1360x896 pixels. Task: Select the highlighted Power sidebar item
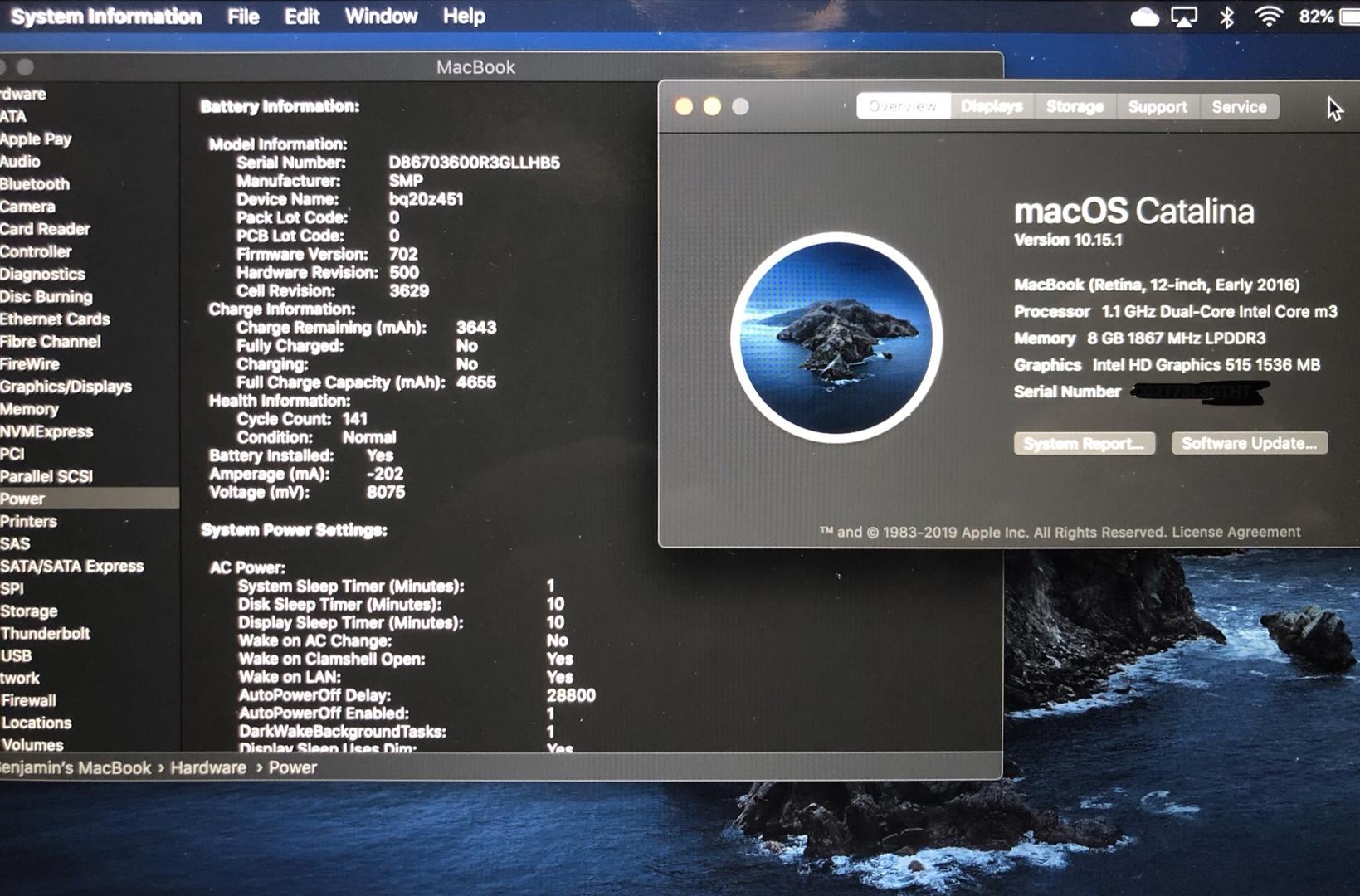[x=90, y=498]
